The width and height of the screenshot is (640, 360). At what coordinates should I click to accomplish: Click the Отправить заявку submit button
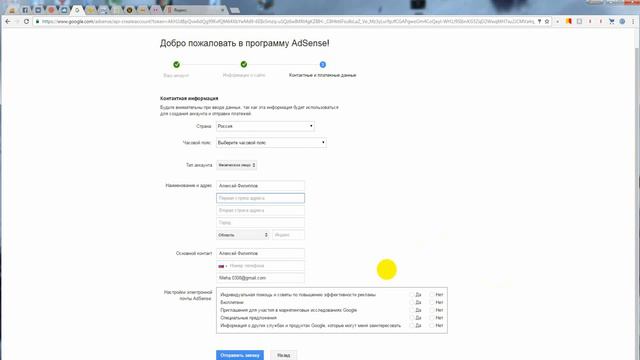[x=240, y=355]
